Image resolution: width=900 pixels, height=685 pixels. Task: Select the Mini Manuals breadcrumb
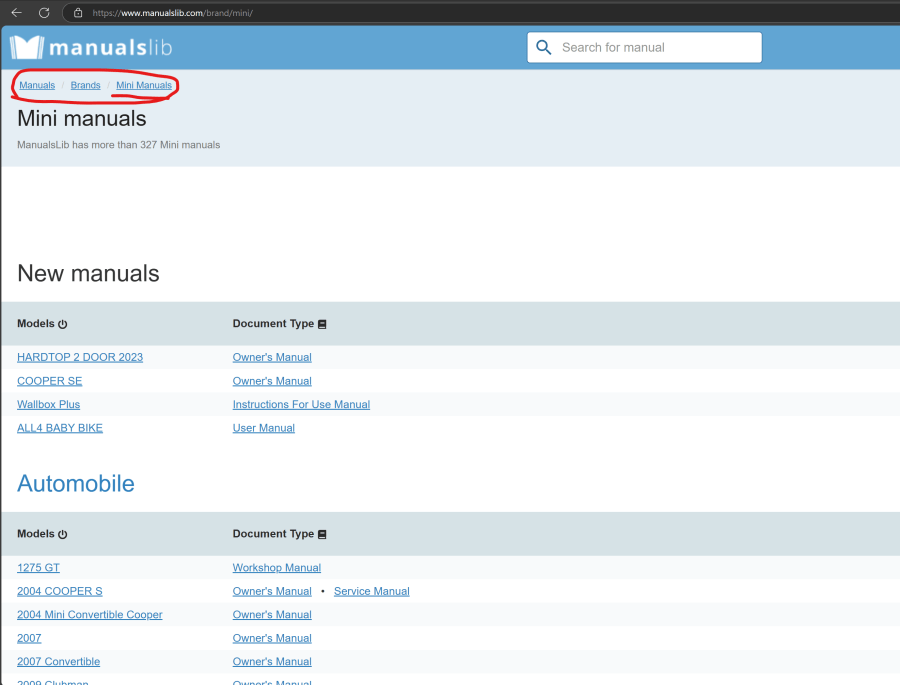[144, 86]
